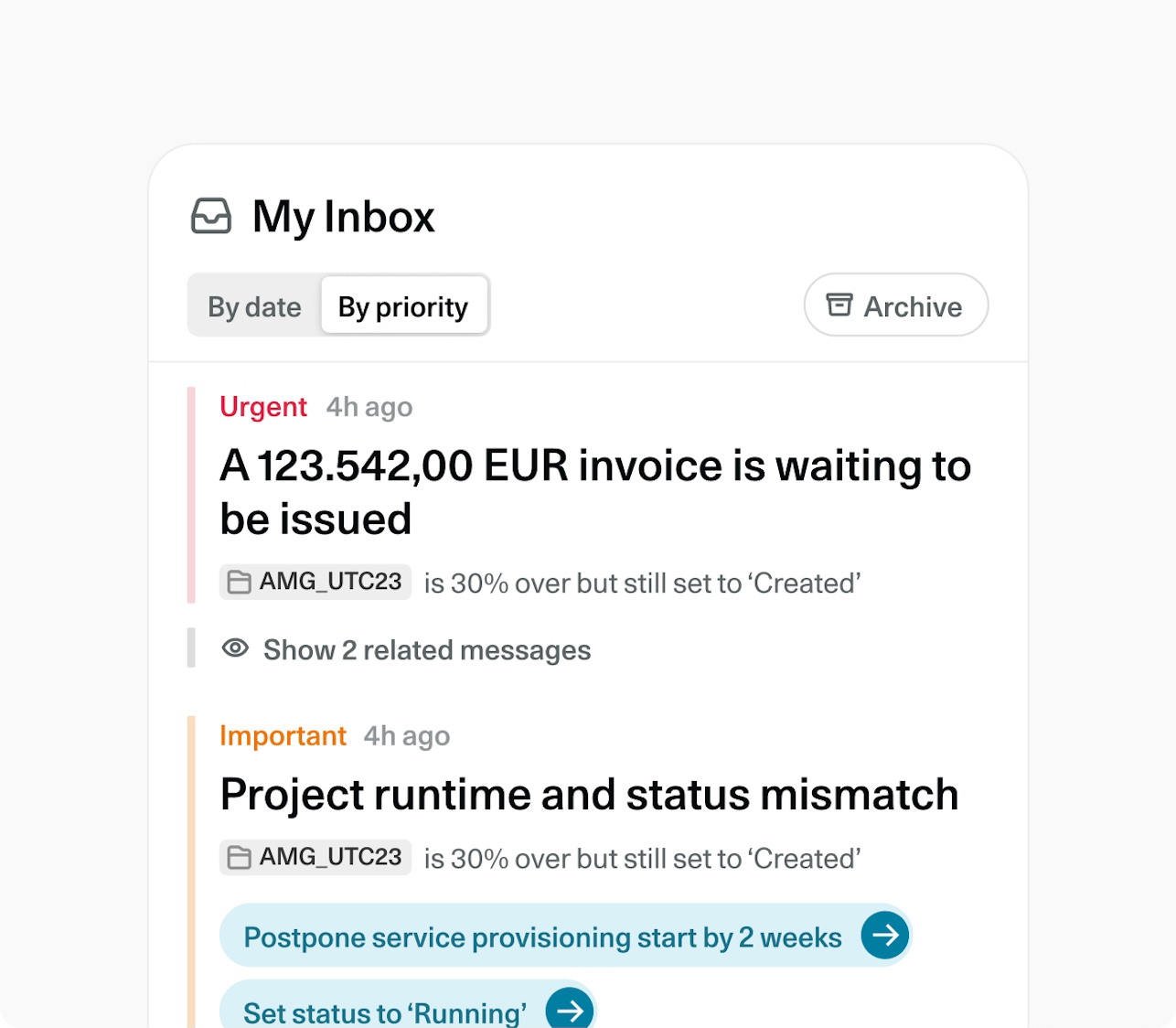Click AMG_UTC23 project tag in Urgent message
The height and width of the screenshot is (1028, 1176).
(x=329, y=582)
